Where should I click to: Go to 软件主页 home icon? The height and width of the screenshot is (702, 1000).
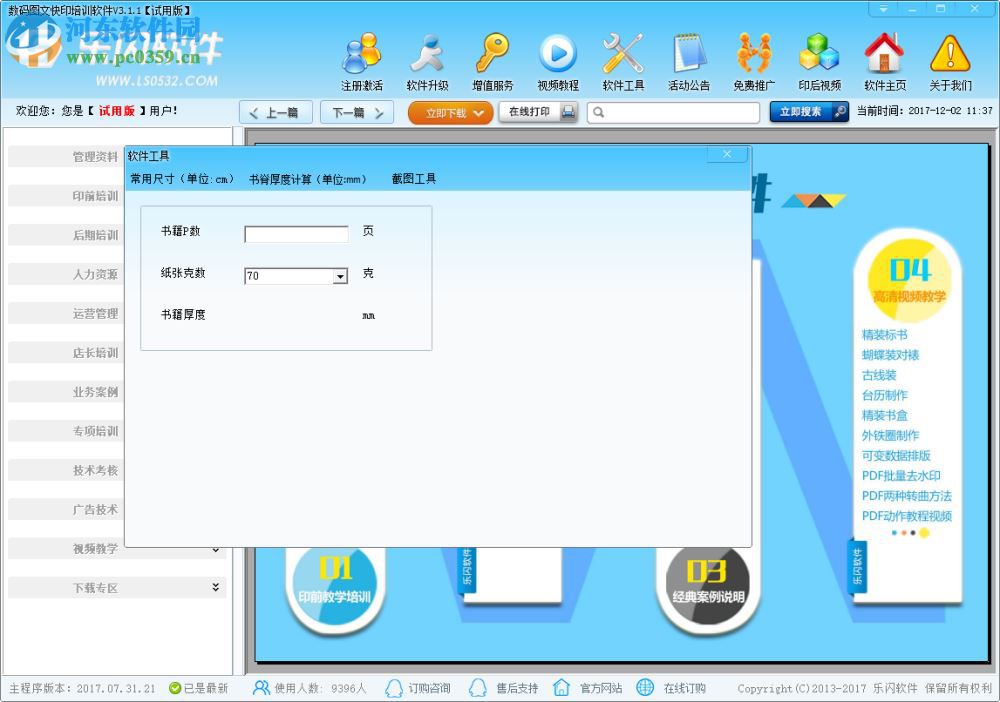point(884,60)
